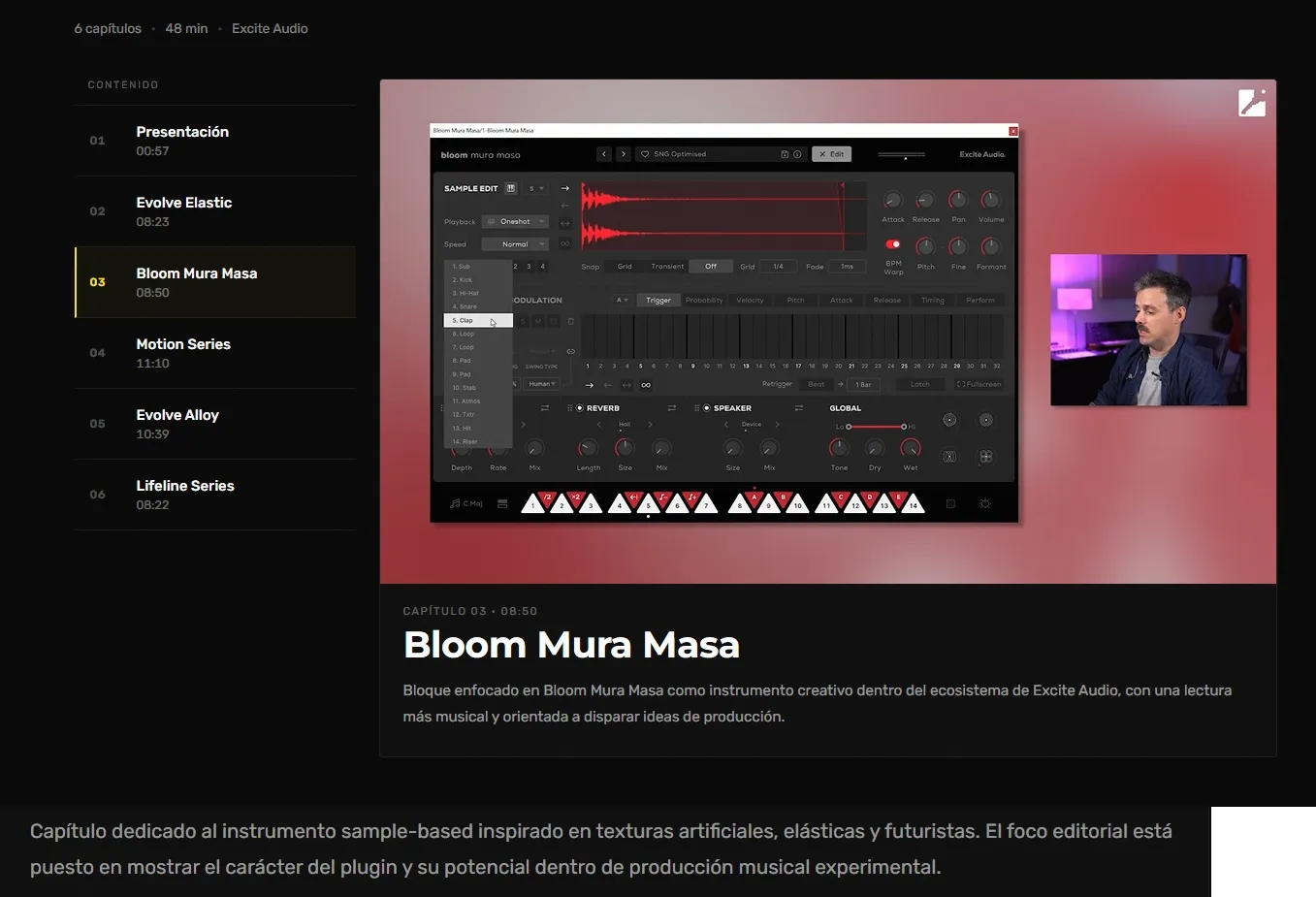Toggle the BPM Warp switch
Viewport: 1316px width, 897px height.
(893, 244)
